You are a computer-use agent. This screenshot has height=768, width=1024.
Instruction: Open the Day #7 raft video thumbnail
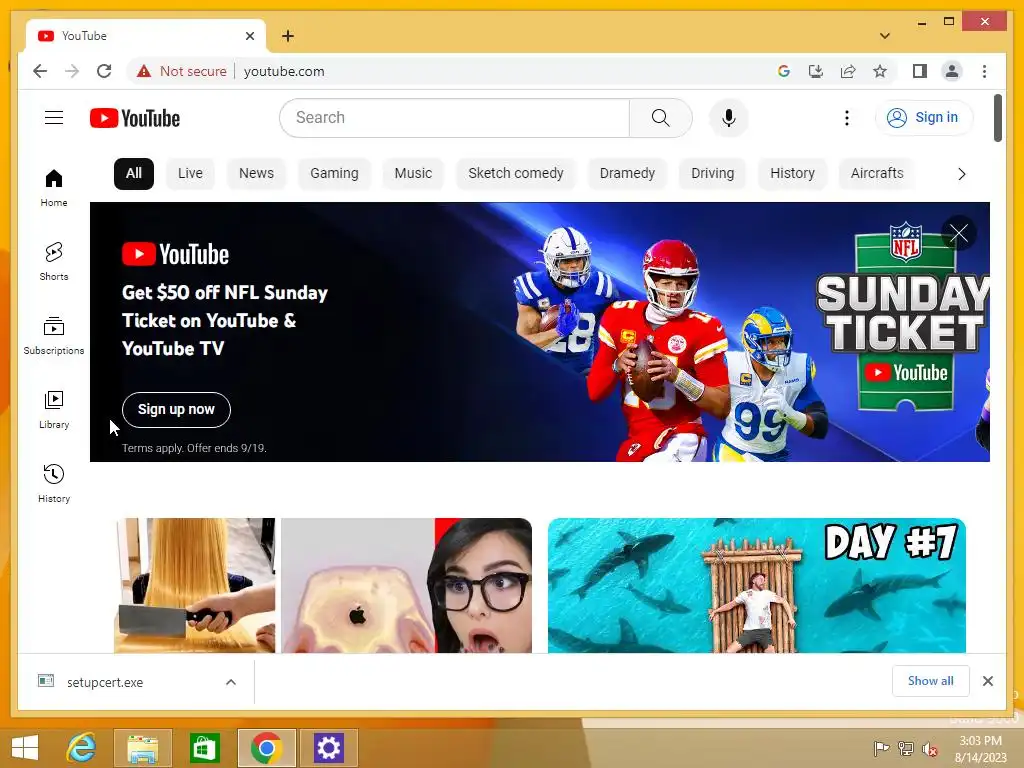point(757,585)
